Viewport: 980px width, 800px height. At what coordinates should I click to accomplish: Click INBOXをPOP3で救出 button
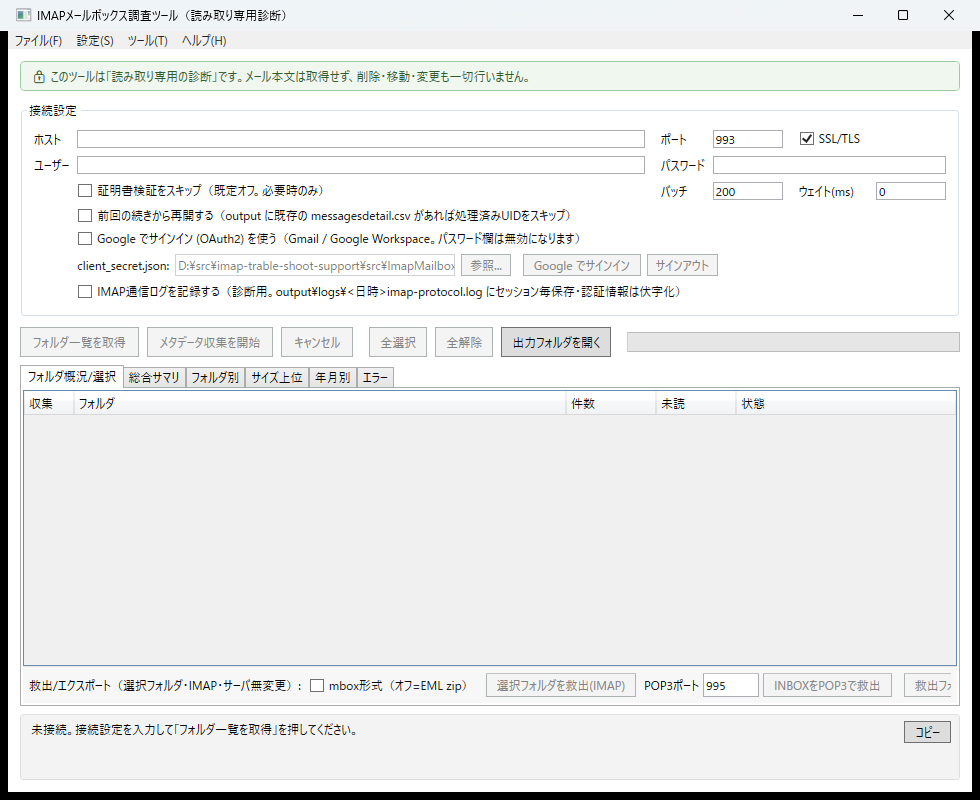827,686
